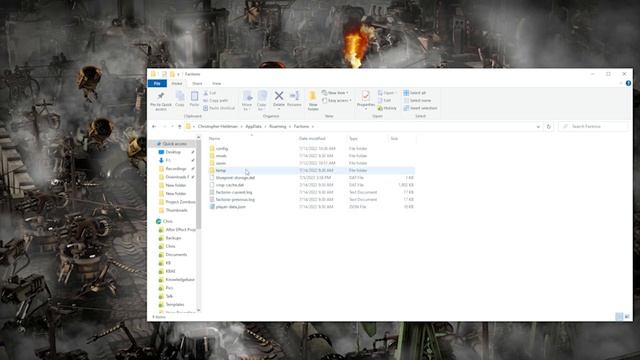Click Select none in the ribbon
This screenshot has height=360, width=640.
[x=417, y=100]
